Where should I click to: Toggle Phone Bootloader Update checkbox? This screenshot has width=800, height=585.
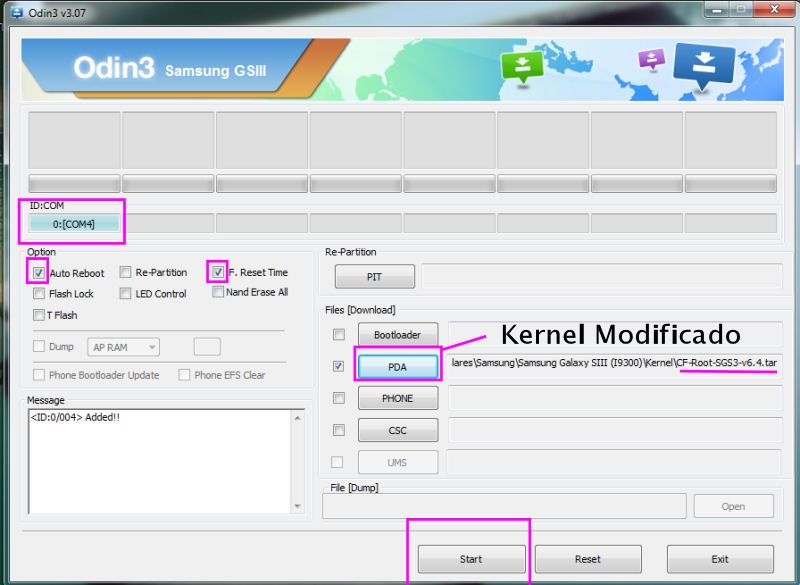[39, 375]
